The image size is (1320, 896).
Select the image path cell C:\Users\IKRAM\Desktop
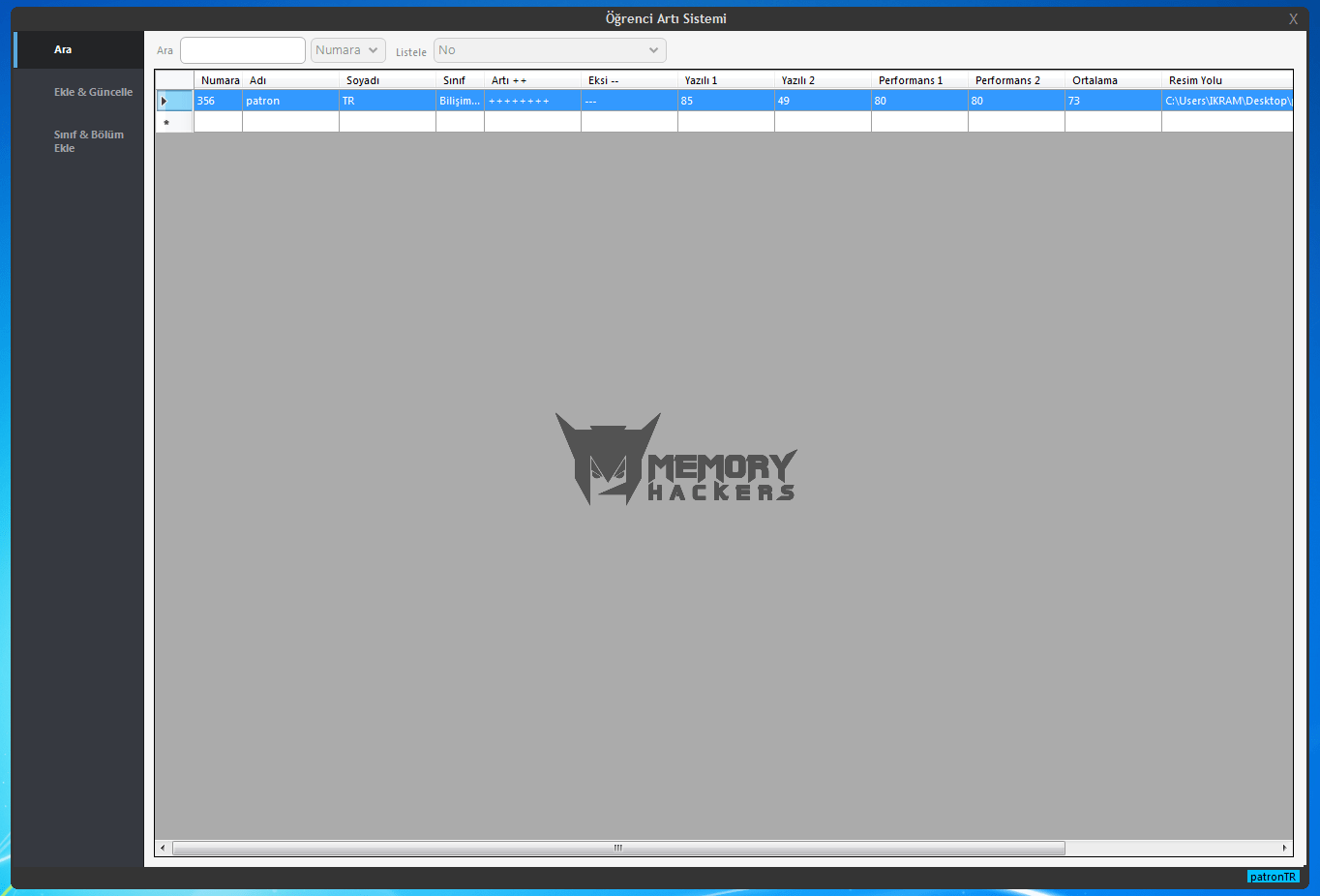tap(1227, 101)
